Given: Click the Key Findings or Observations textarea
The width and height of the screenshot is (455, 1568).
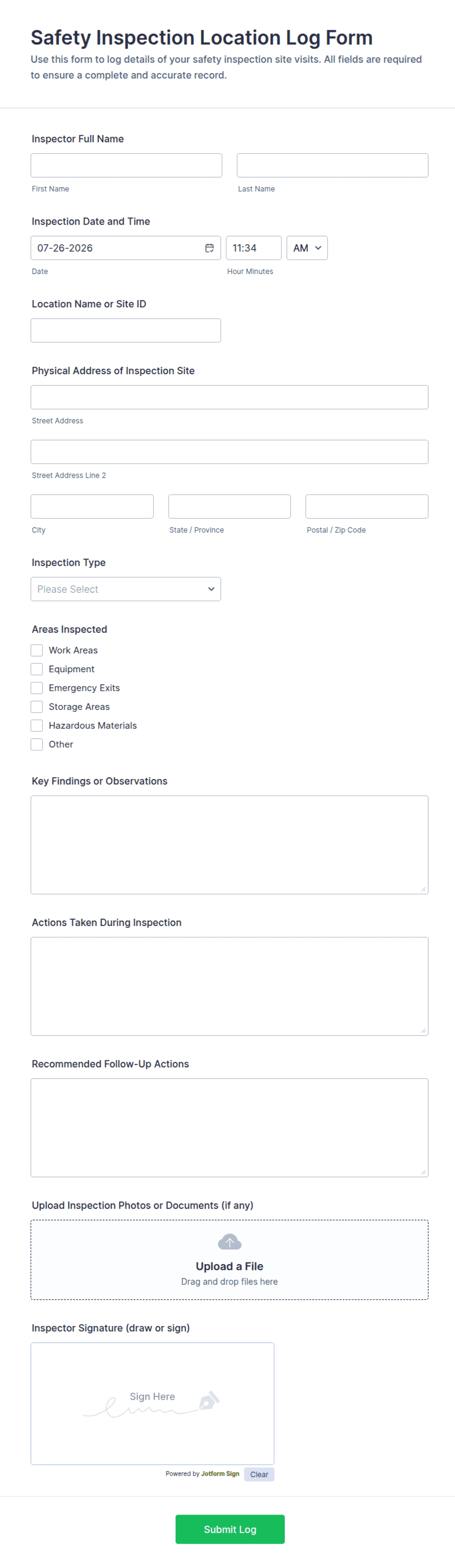Looking at the screenshot, I should click(229, 845).
